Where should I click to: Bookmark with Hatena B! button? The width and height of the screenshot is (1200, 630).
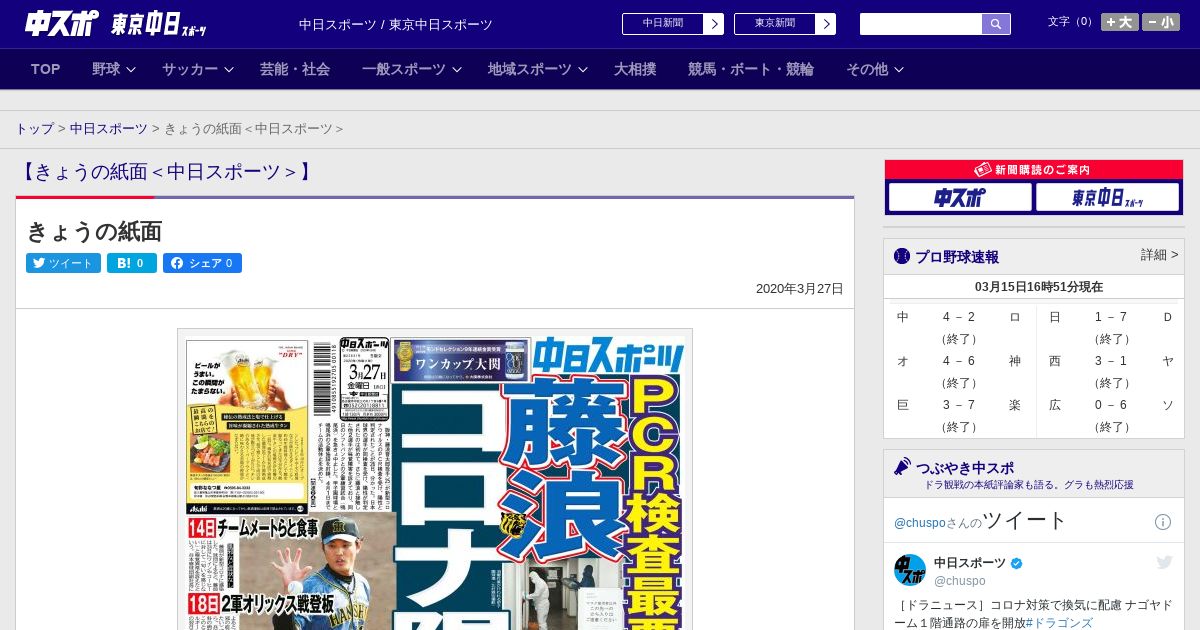point(132,263)
